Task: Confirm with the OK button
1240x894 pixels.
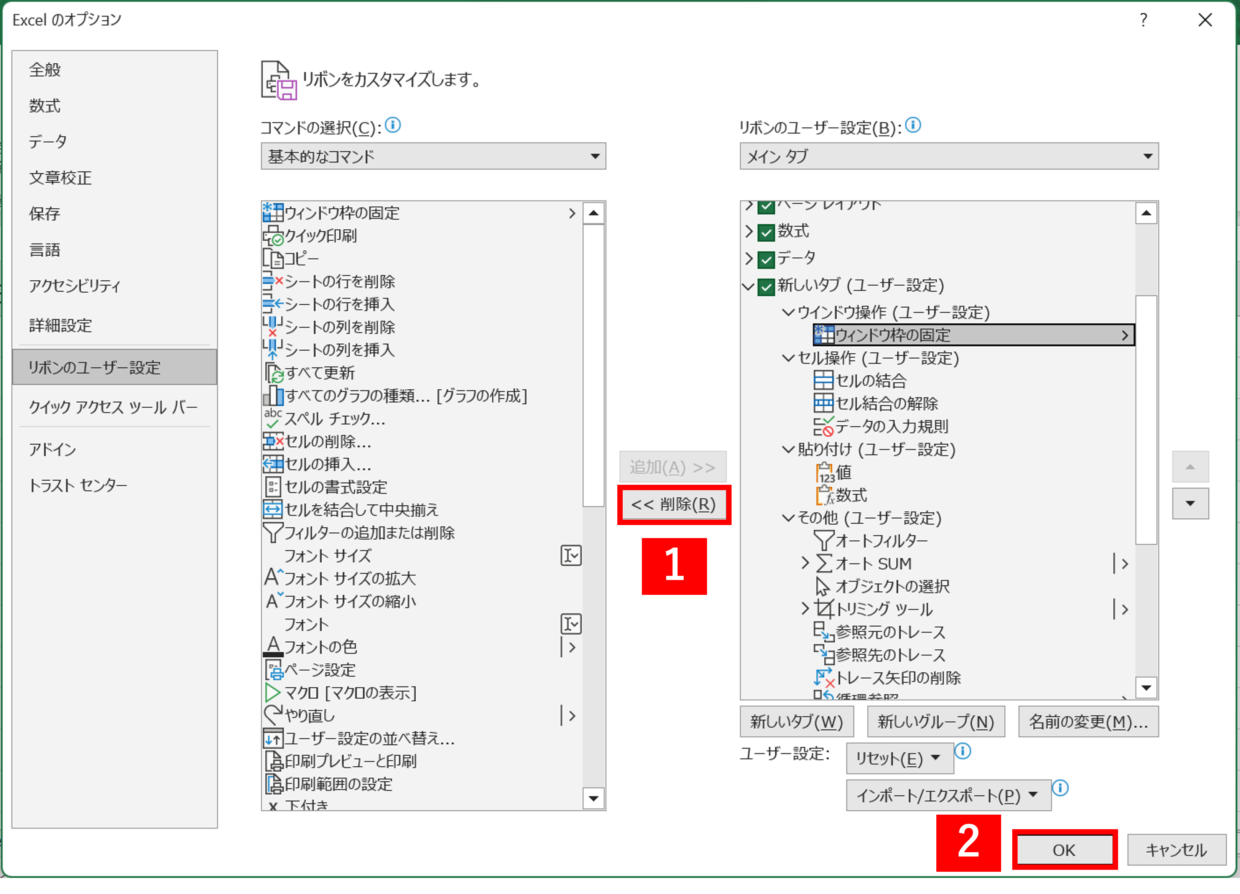Action: pyautogui.click(x=1063, y=850)
